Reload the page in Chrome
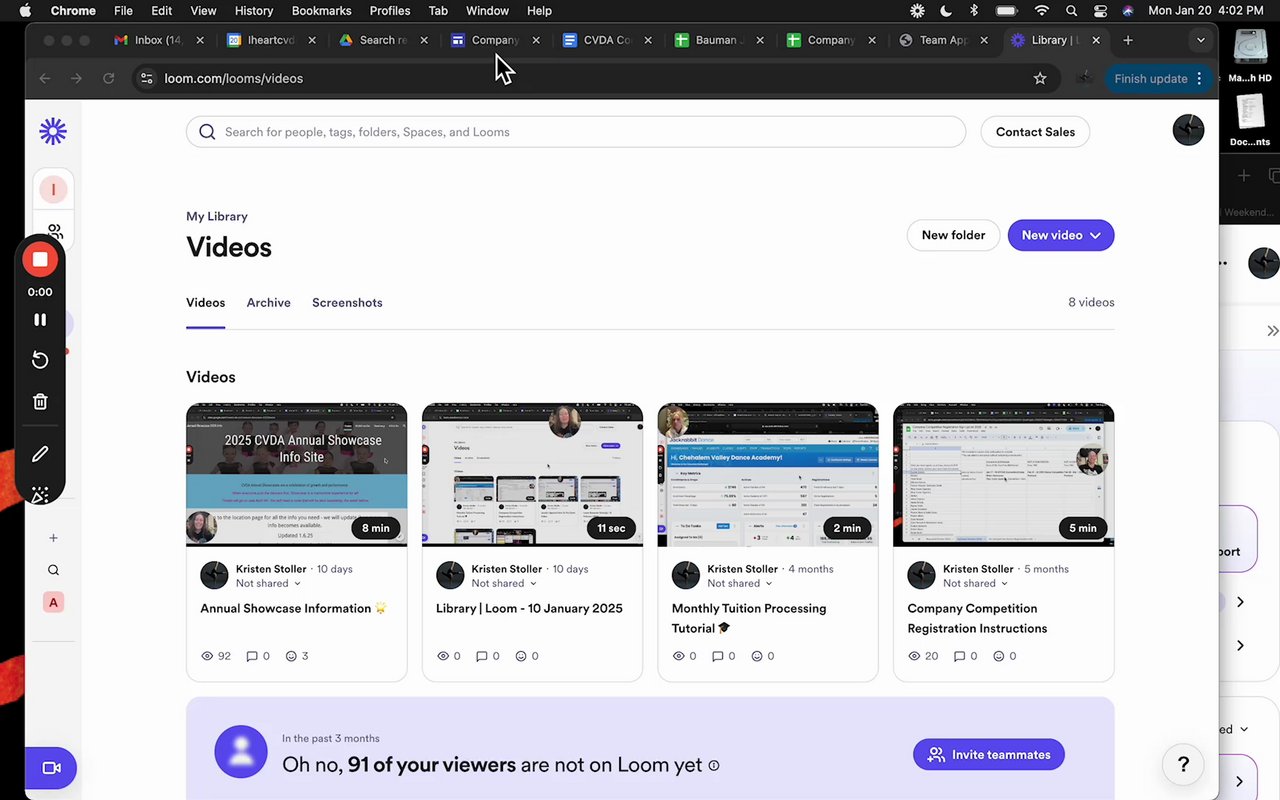Screen dimensions: 1280x800 pyautogui.click(x=108, y=78)
